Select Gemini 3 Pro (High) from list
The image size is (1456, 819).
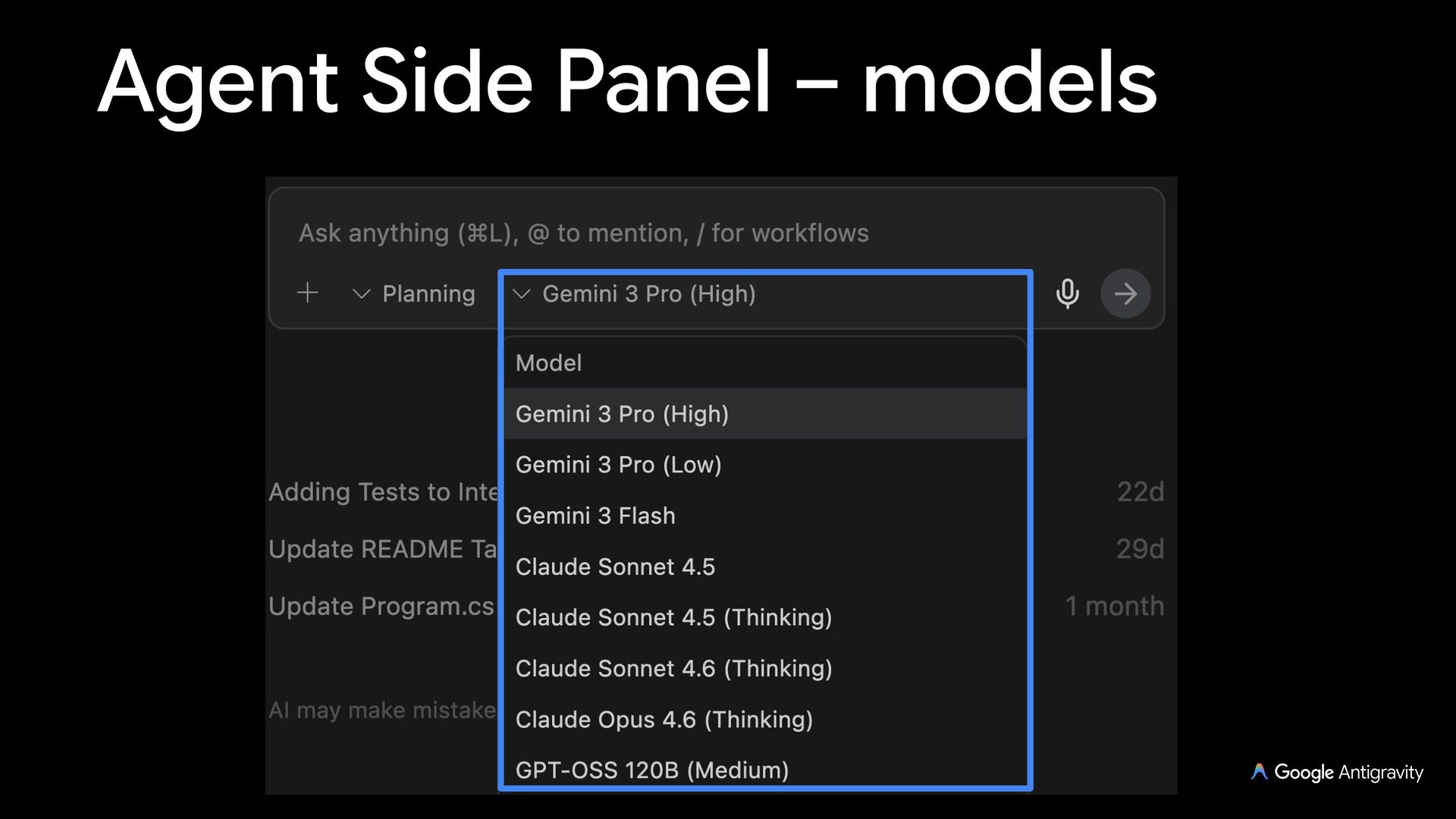[622, 414]
